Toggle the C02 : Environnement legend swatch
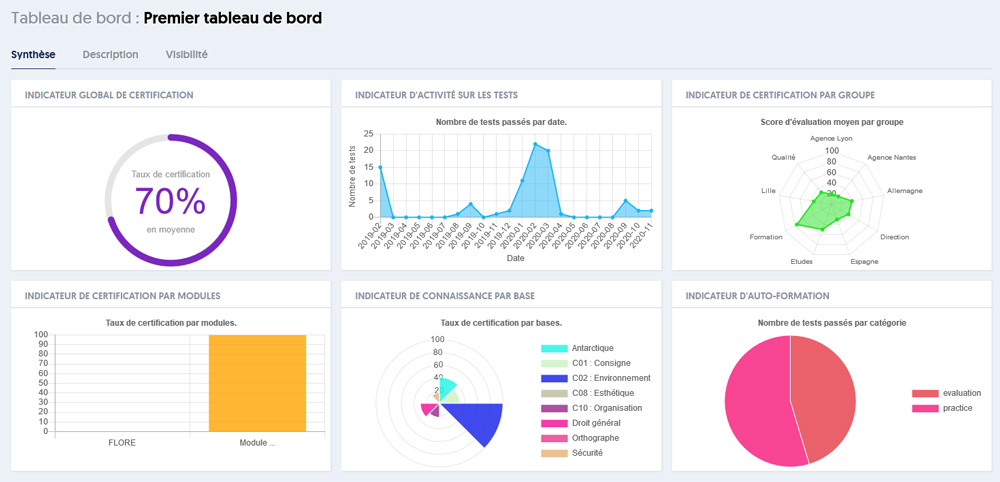The width and height of the screenshot is (1000, 482). tap(554, 378)
